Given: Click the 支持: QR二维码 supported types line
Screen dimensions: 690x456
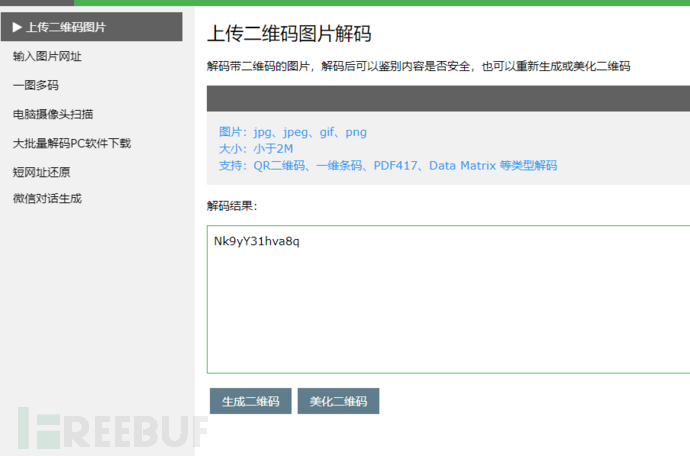Looking at the screenshot, I should click(x=388, y=165).
